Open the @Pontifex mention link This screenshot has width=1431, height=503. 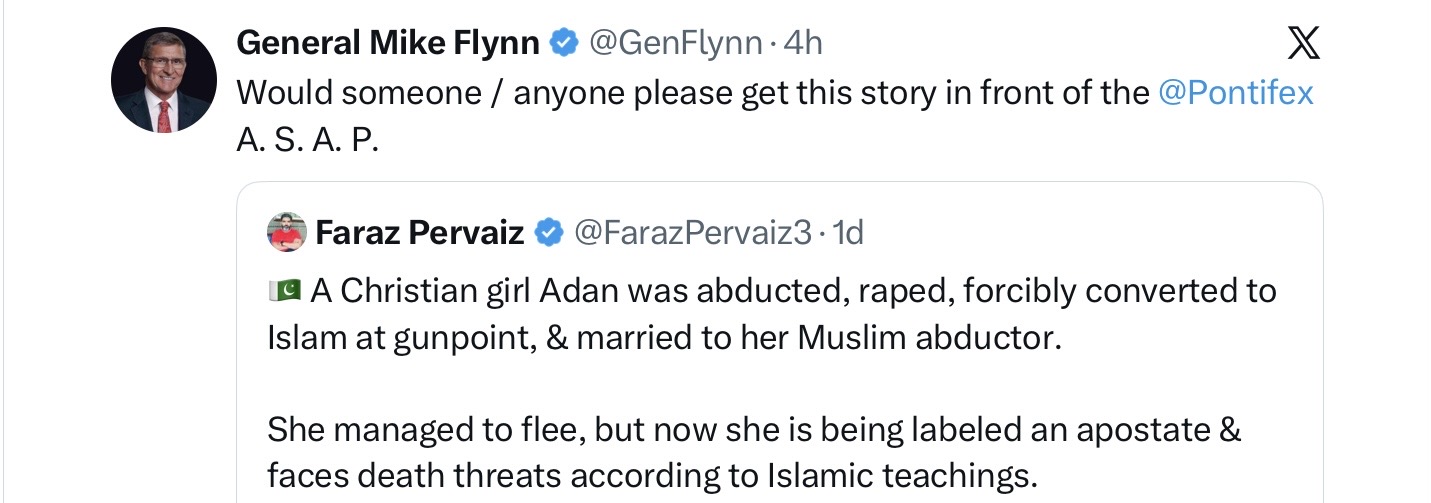click(1235, 92)
